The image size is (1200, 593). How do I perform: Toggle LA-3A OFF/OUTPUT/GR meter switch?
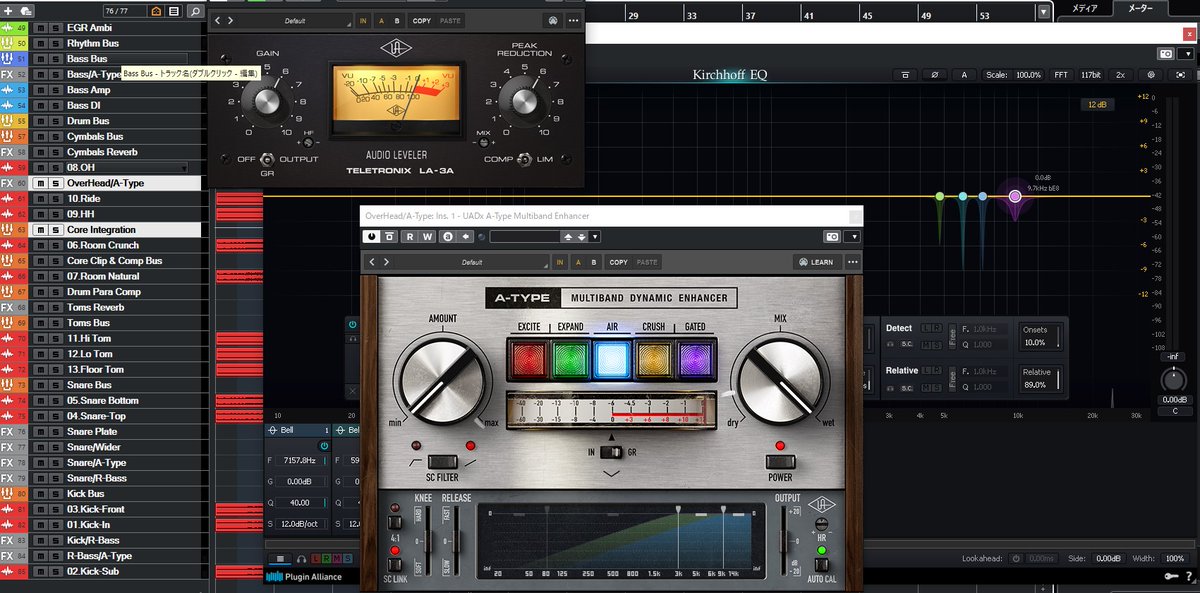[268, 159]
